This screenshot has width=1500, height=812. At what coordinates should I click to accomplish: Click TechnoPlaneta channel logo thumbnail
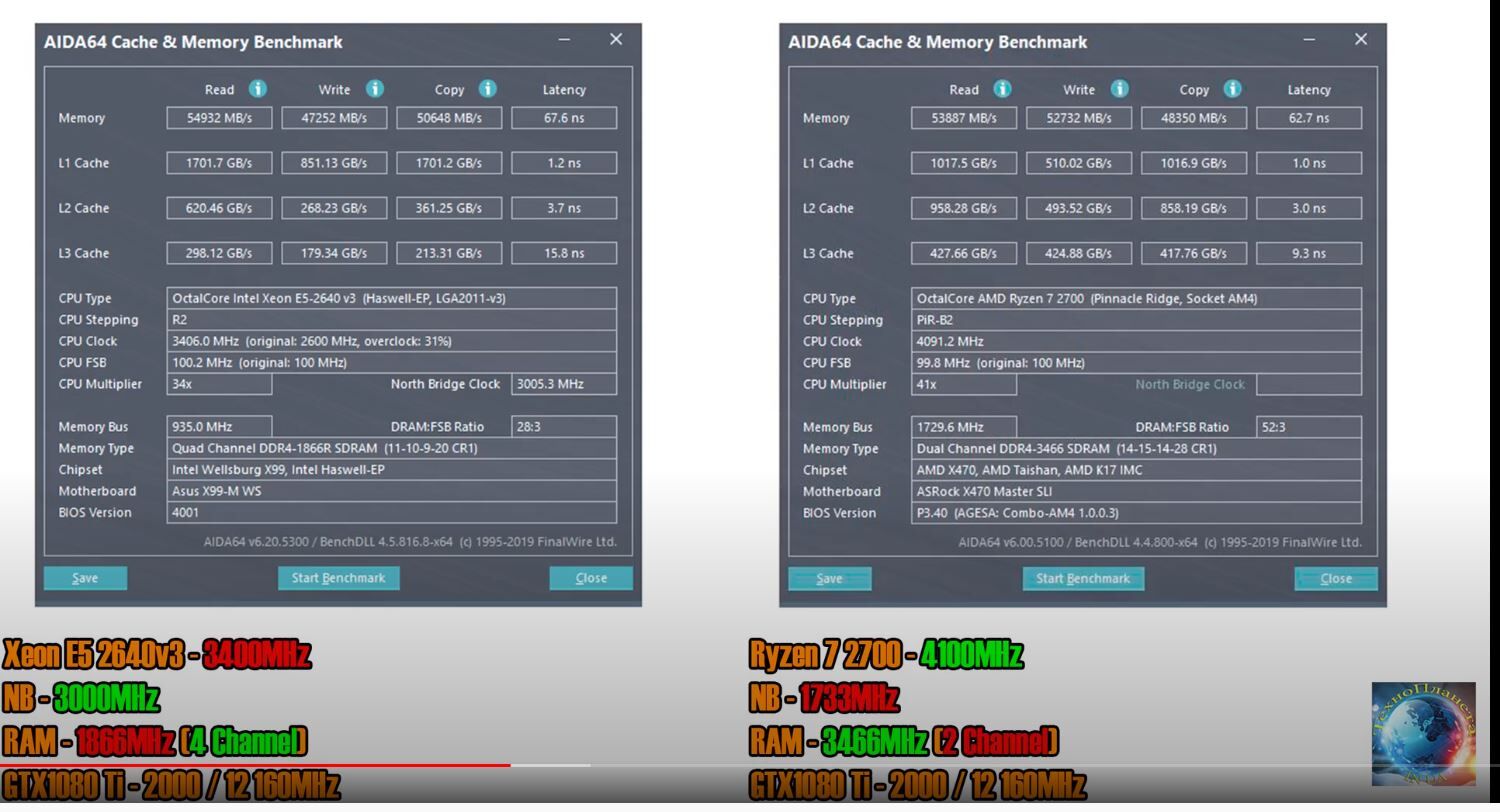pos(1423,733)
